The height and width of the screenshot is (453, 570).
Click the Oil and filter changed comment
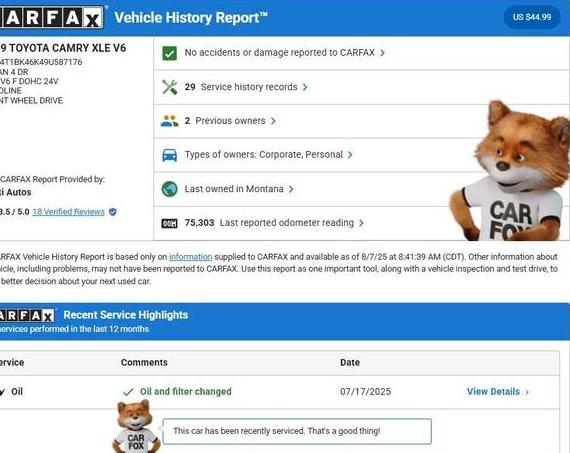tap(186, 392)
